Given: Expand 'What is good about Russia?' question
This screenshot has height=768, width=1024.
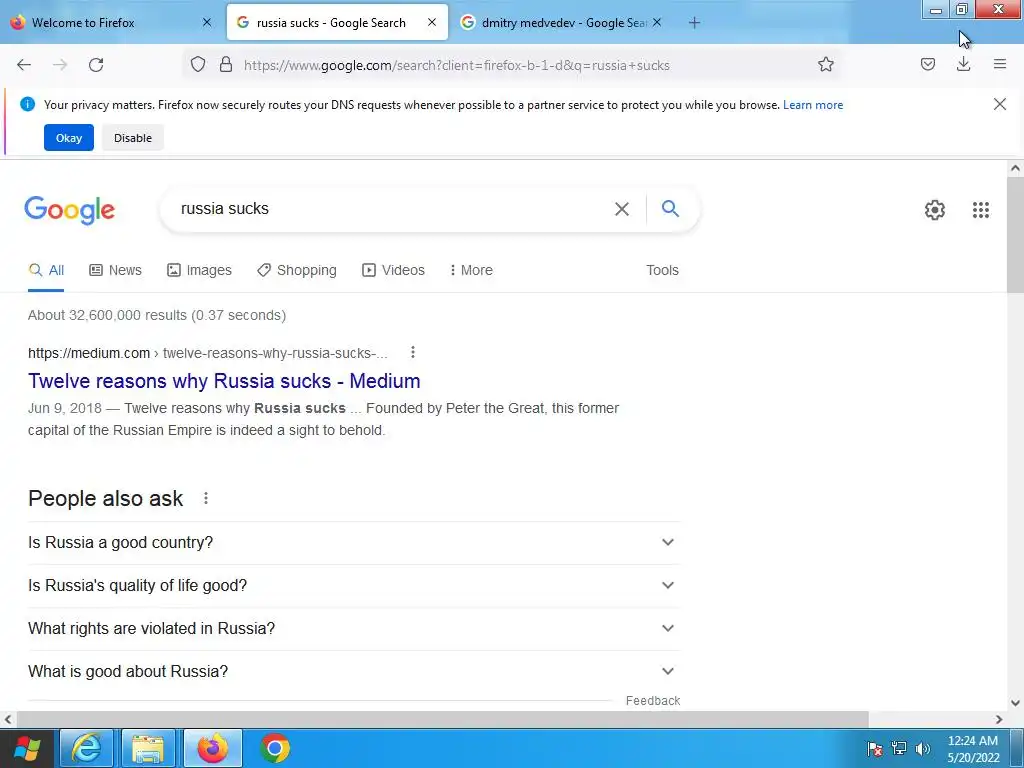Looking at the screenshot, I should (x=354, y=672).
